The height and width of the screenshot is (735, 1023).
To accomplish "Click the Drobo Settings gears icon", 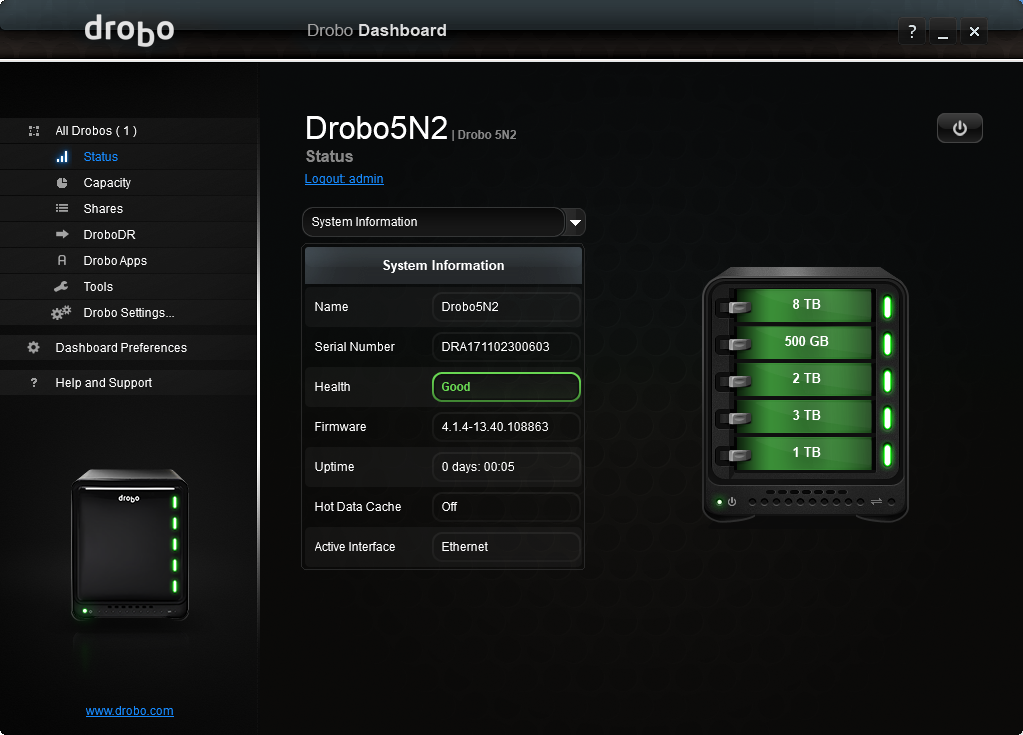I will [61, 313].
